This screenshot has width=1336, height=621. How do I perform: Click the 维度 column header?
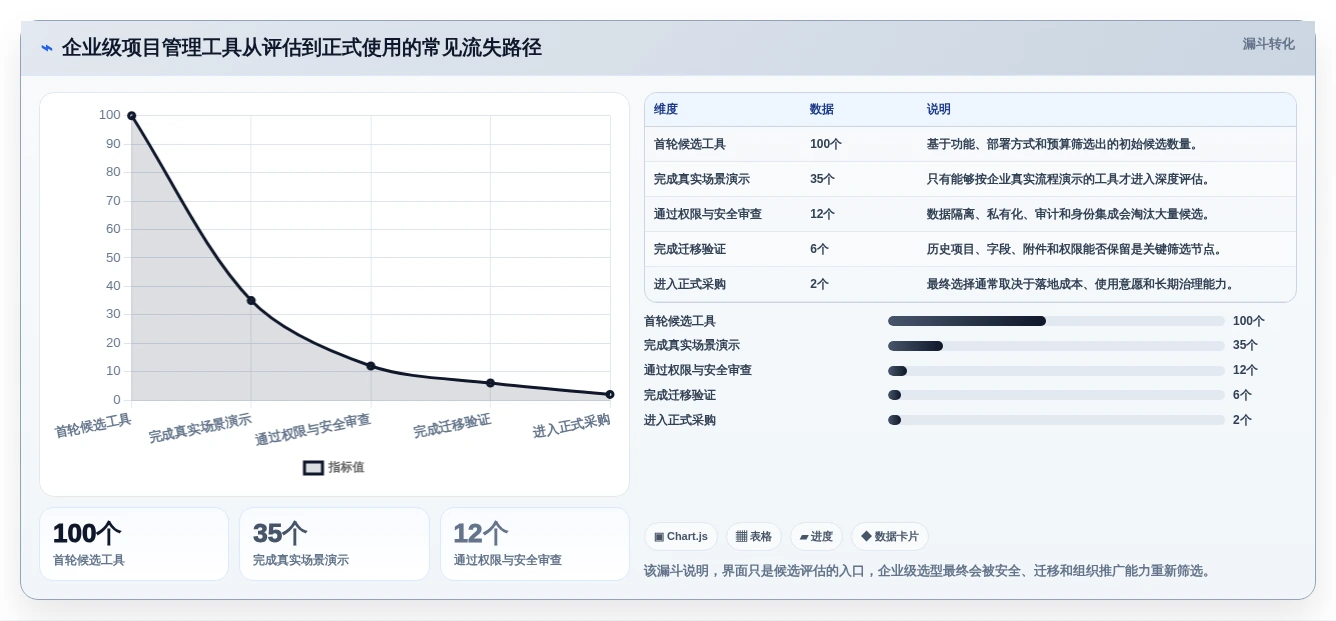tap(666, 109)
